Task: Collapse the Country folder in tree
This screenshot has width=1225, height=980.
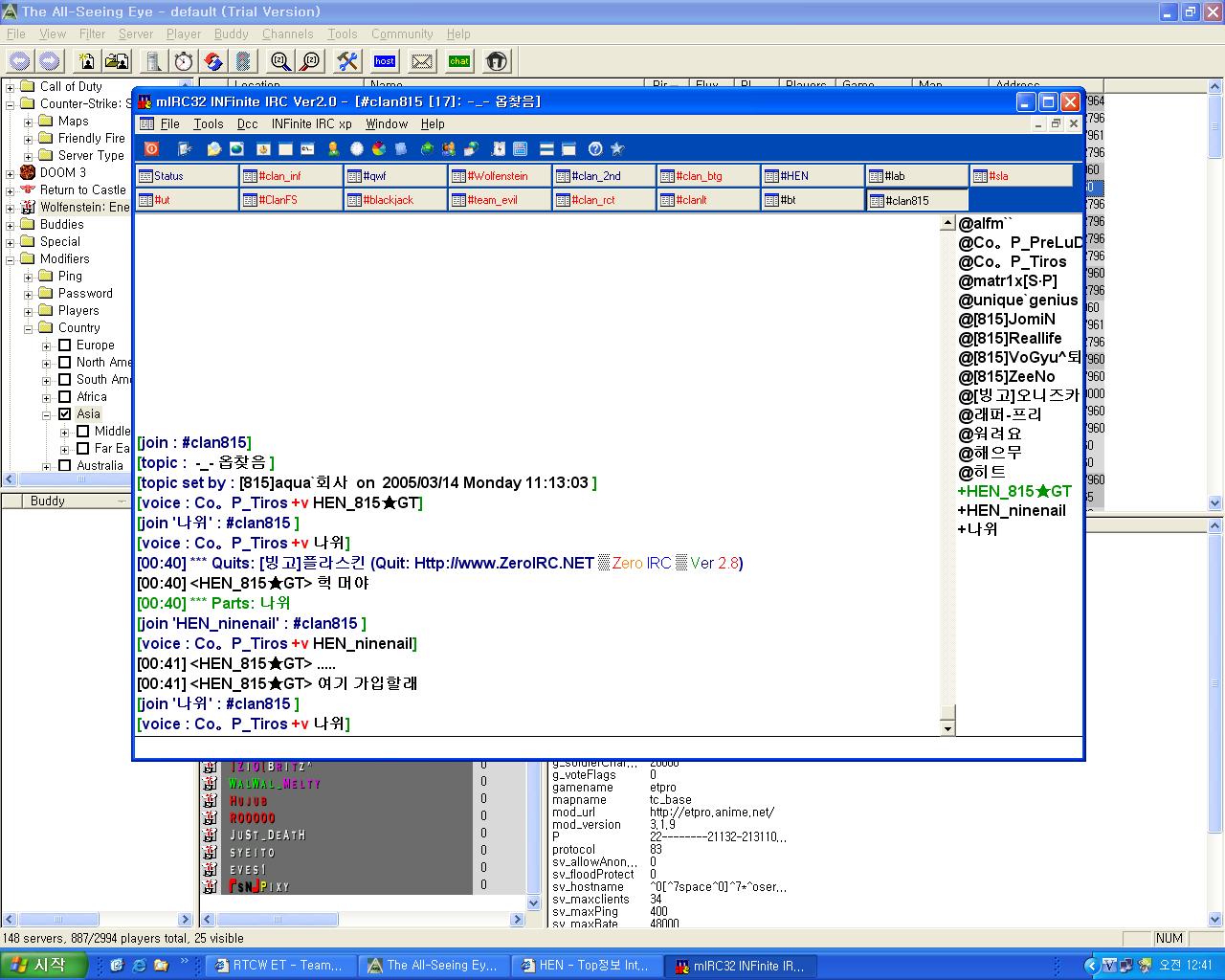Action: click(29, 328)
